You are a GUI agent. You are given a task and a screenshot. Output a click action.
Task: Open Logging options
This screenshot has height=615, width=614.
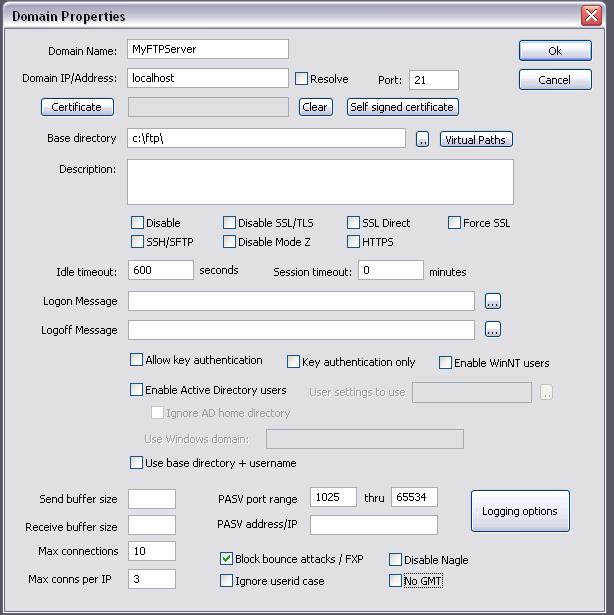[519, 511]
